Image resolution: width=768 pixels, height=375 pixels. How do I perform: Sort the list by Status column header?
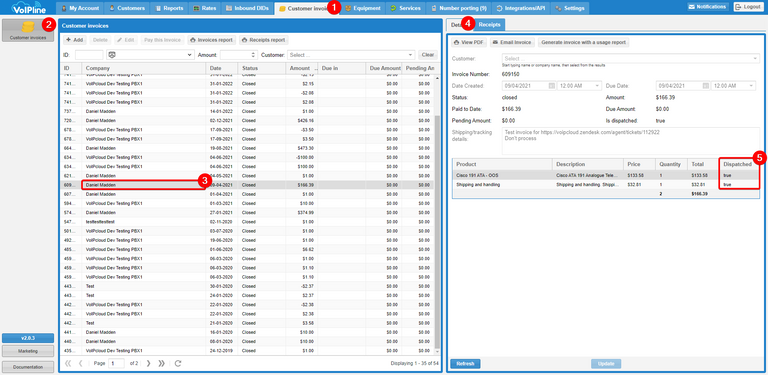262,68
